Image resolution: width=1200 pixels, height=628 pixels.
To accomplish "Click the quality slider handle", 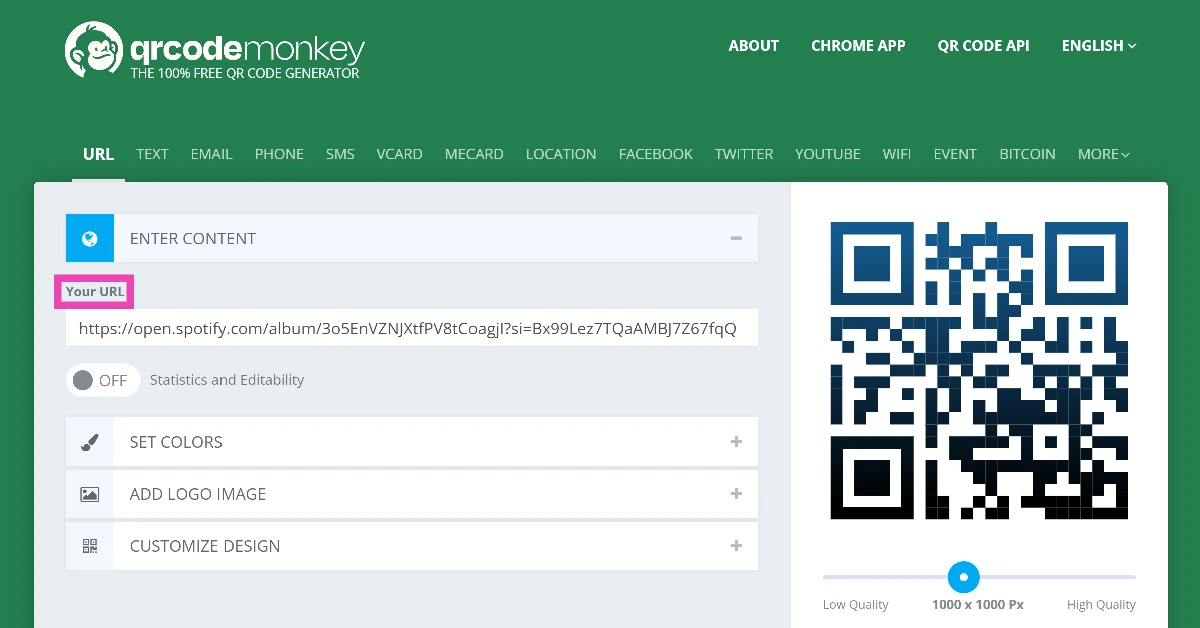I will pos(963,577).
